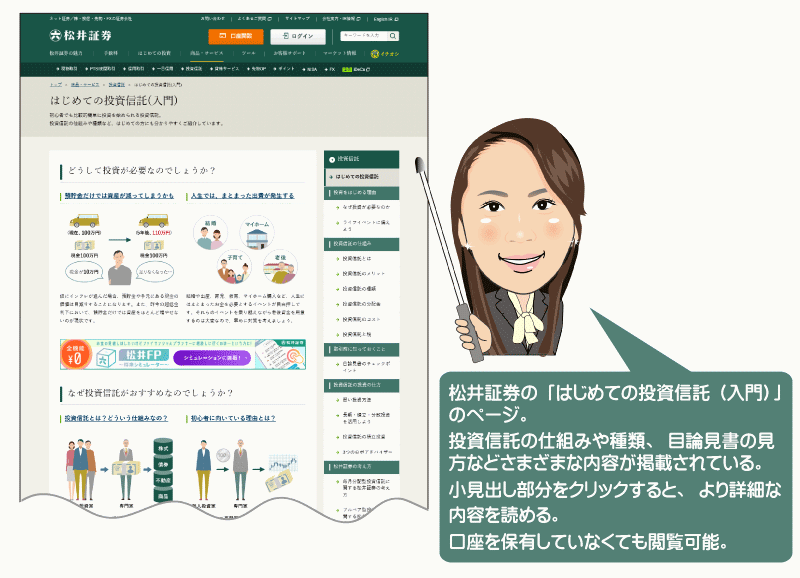Image resolution: width=800 pixels, height=578 pixels.
Task: Click the 子育て family circle illustration
Action: point(234,267)
